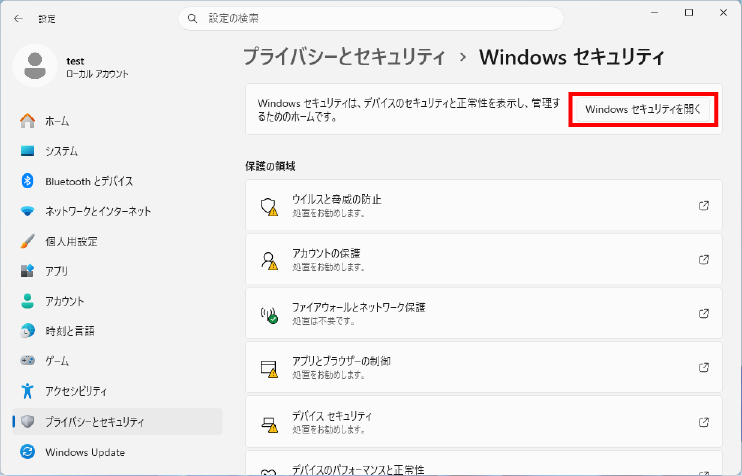The height and width of the screenshot is (476, 742).
Task: Open the システム settings item
Action: coord(117,151)
